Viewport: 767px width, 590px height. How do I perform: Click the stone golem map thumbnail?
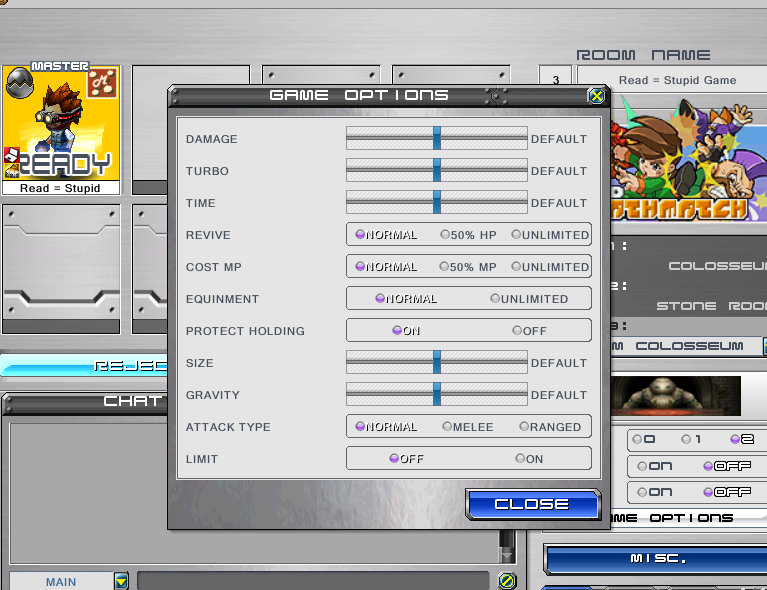676,395
